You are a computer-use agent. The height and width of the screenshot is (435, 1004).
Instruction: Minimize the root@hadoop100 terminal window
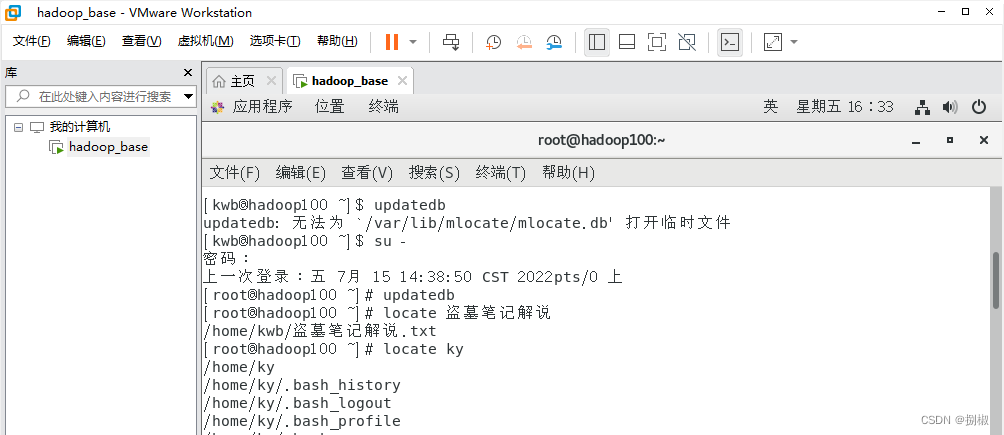[x=917, y=140]
